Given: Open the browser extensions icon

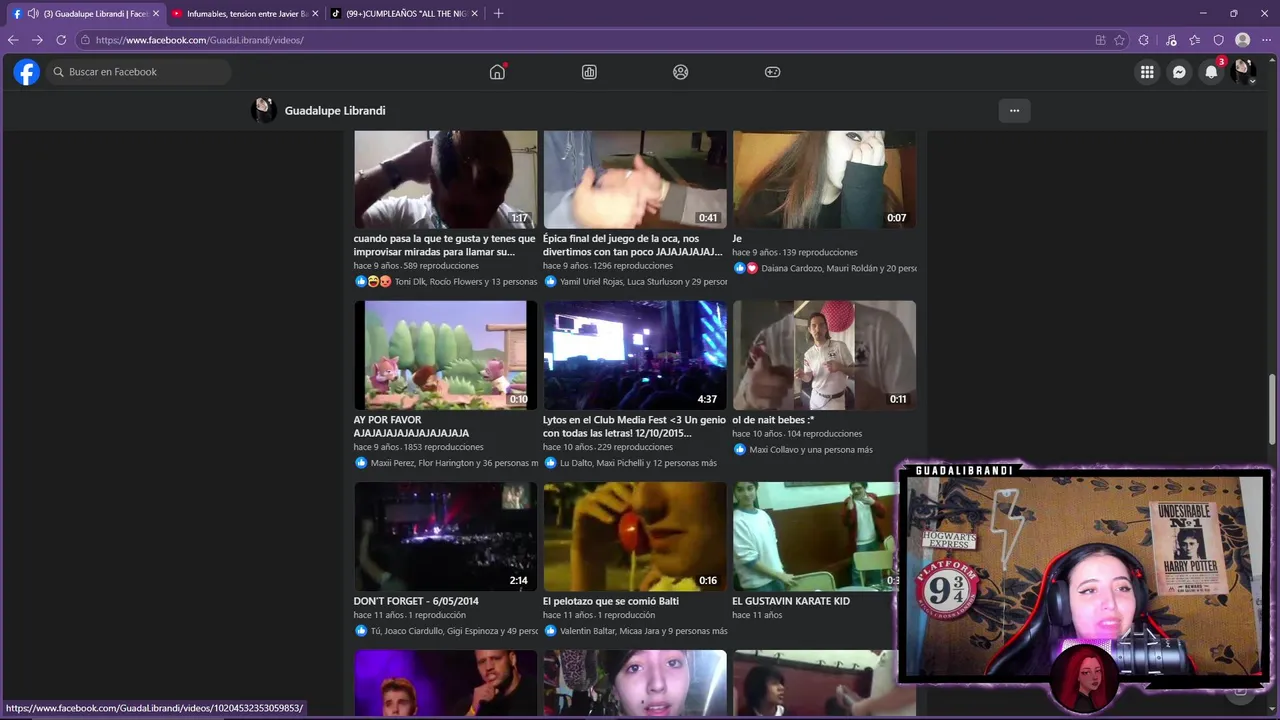Looking at the screenshot, I should [1145, 40].
